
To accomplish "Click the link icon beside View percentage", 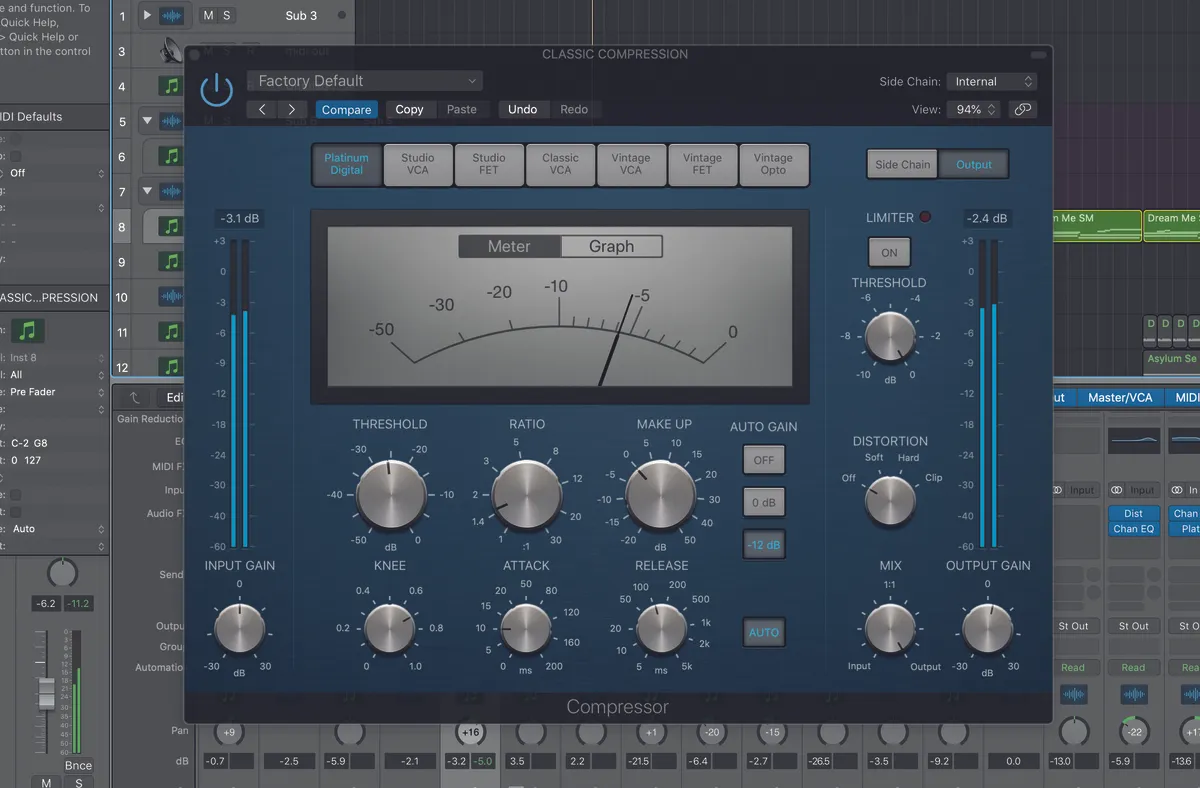I will click(1023, 110).
